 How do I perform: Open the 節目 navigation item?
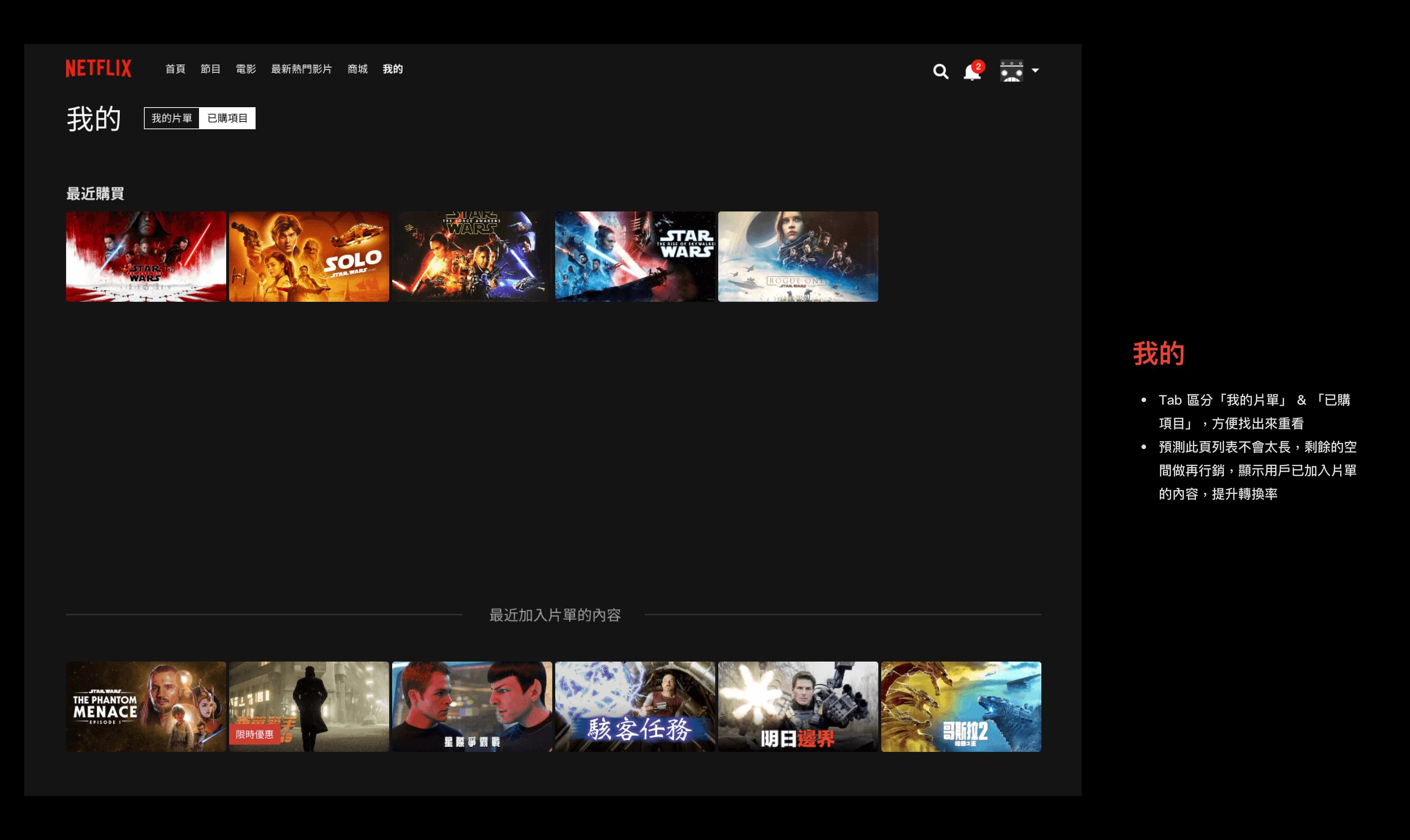coord(210,69)
